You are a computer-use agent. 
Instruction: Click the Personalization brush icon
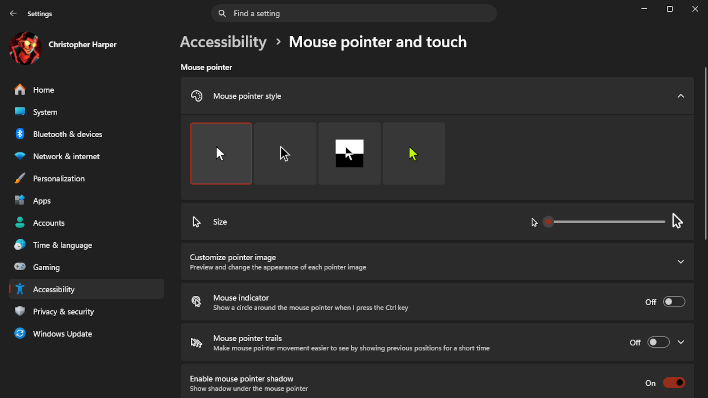pyautogui.click(x=20, y=178)
